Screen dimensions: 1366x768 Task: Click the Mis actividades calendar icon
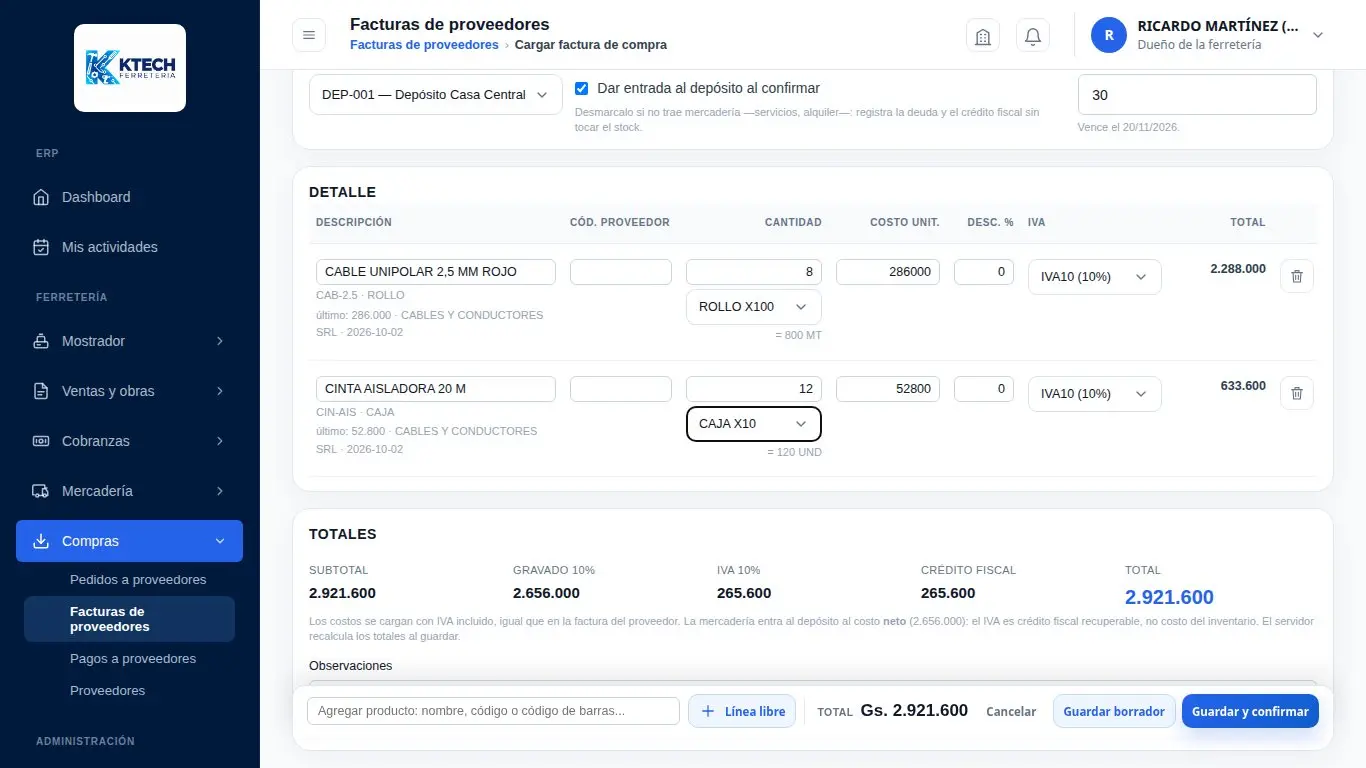click(41, 247)
